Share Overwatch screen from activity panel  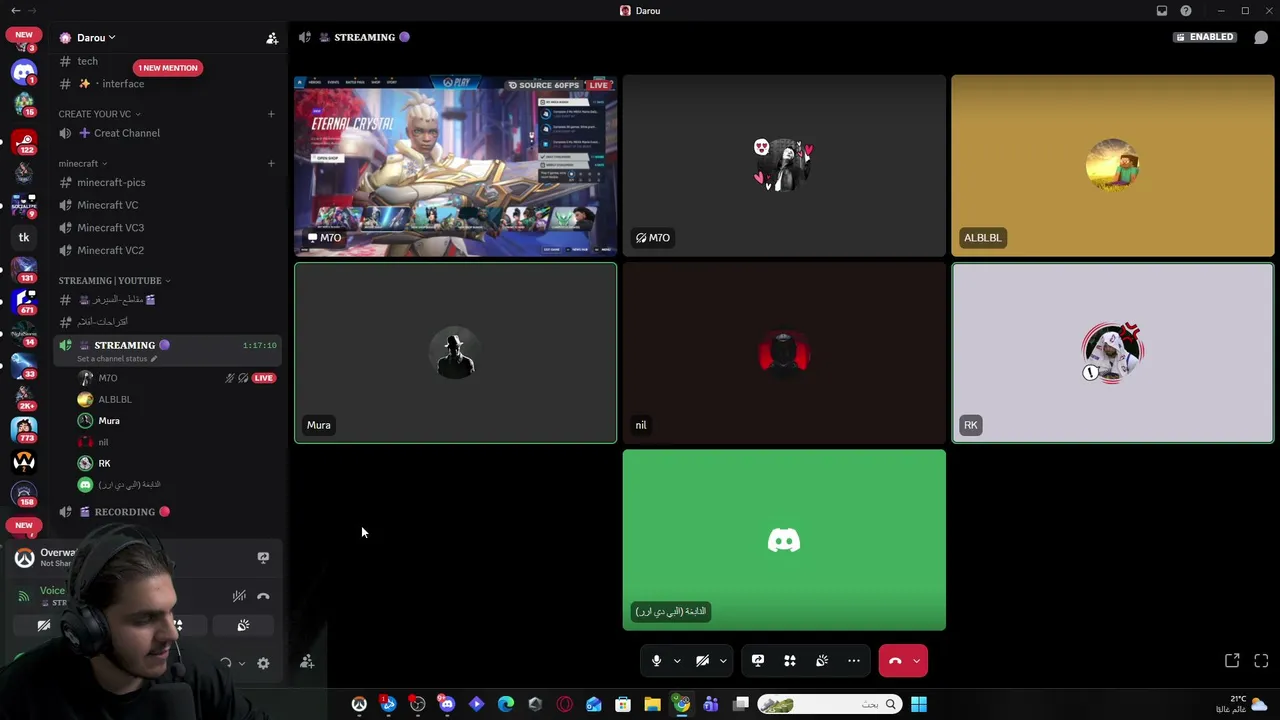tap(263, 557)
